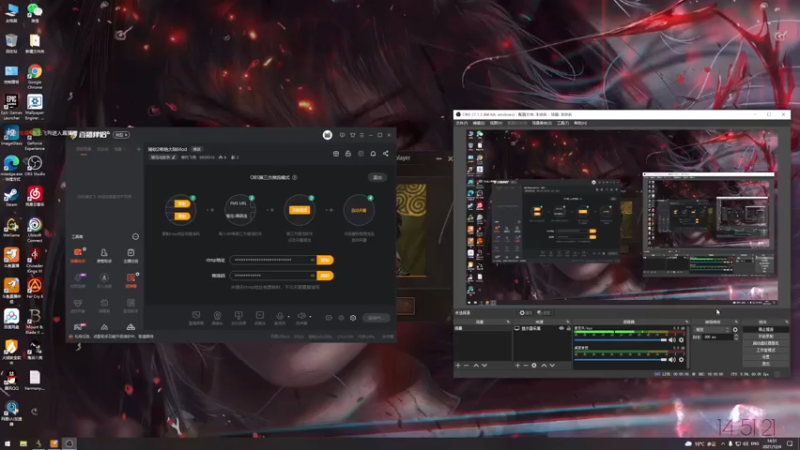
Task: Open the person toolbox tool in the first row
Action: [104, 255]
